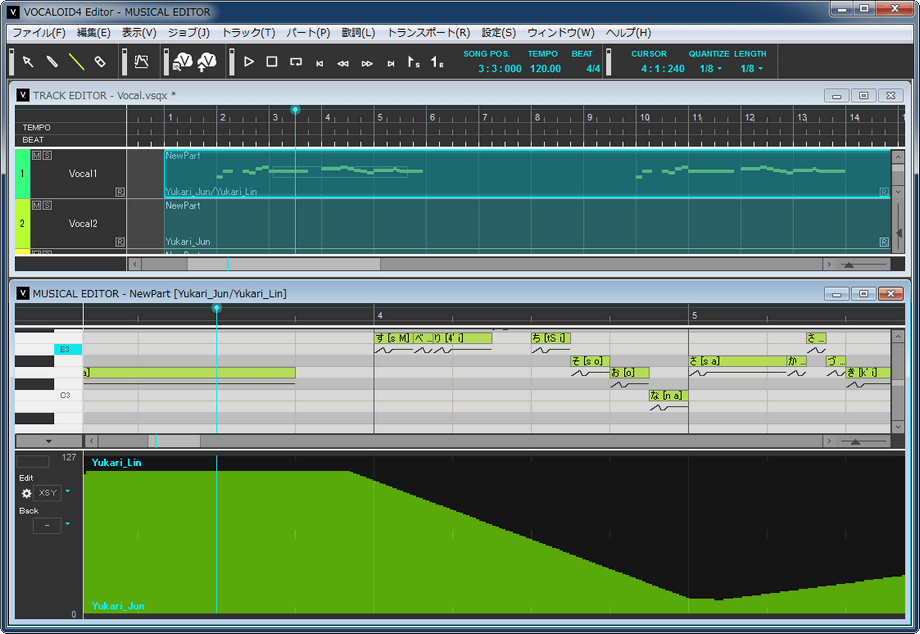This screenshot has height=634, width=920.
Task: Solo the Vocal1 track
Action: pyautogui.click(x=47, y=155)
